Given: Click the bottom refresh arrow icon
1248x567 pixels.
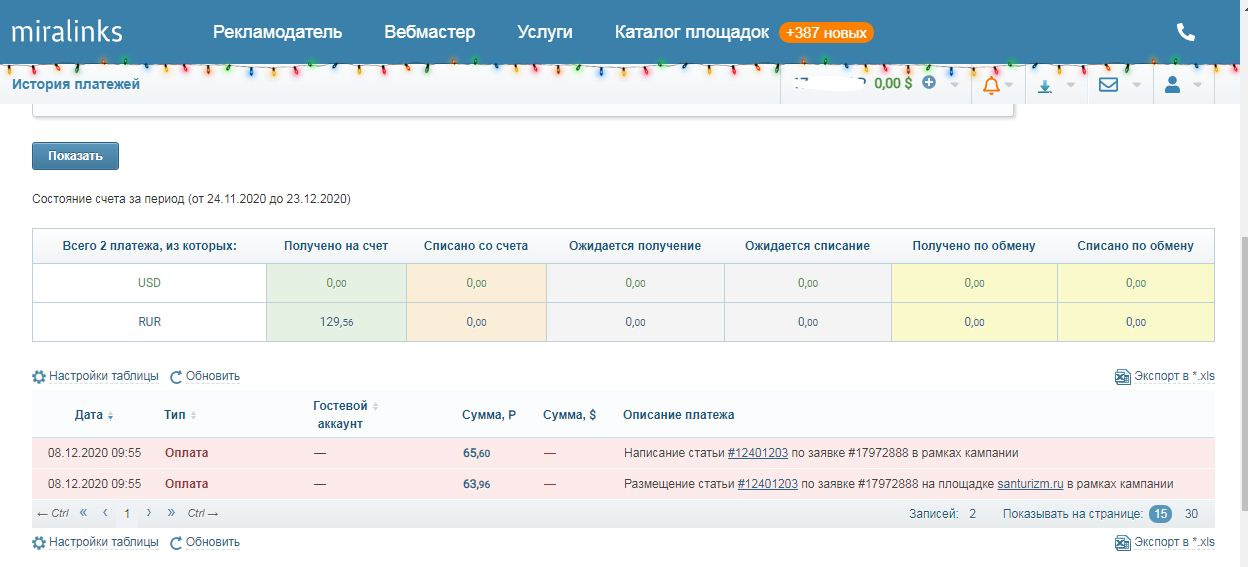Looking at the screenshot, I should [x=176, y=543].
